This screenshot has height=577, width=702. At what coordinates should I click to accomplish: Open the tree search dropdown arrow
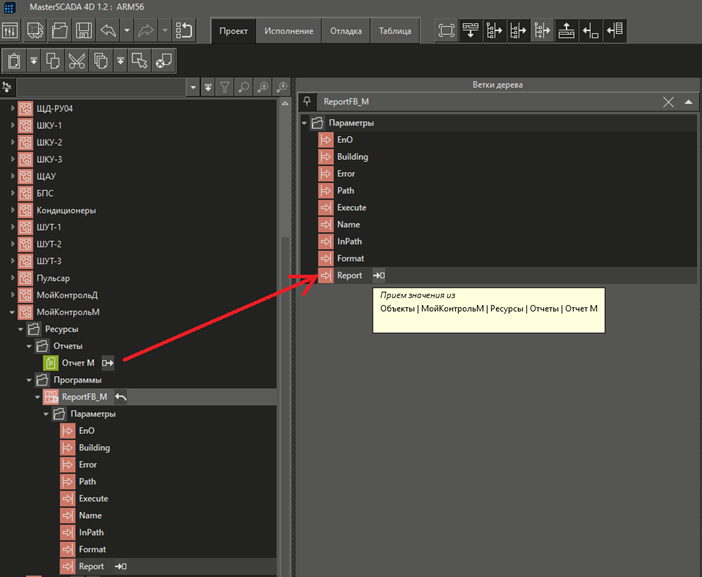193,88
